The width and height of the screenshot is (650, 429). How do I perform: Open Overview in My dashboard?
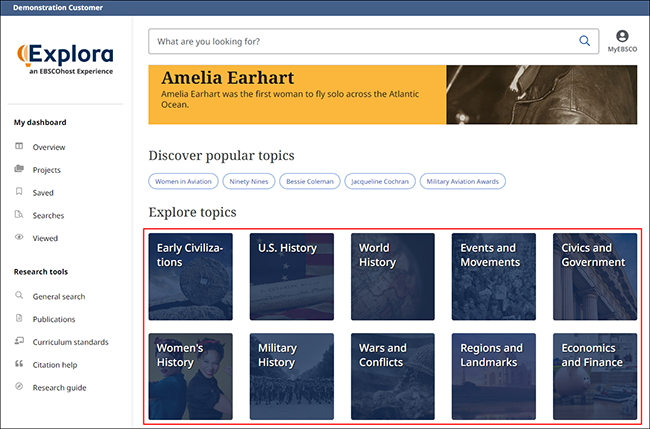(x=49, y=147)
